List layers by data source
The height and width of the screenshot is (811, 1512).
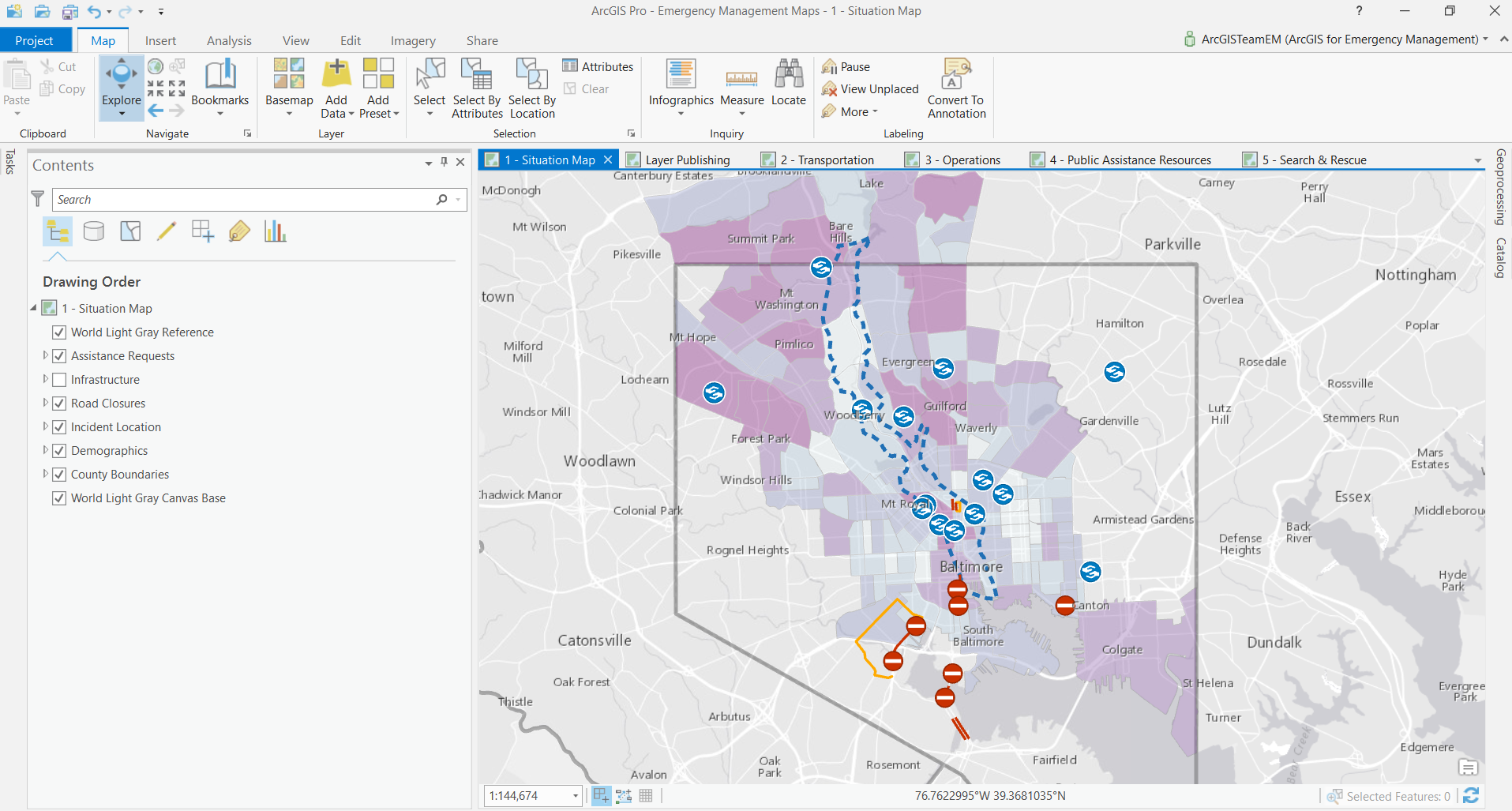[94, 231]
